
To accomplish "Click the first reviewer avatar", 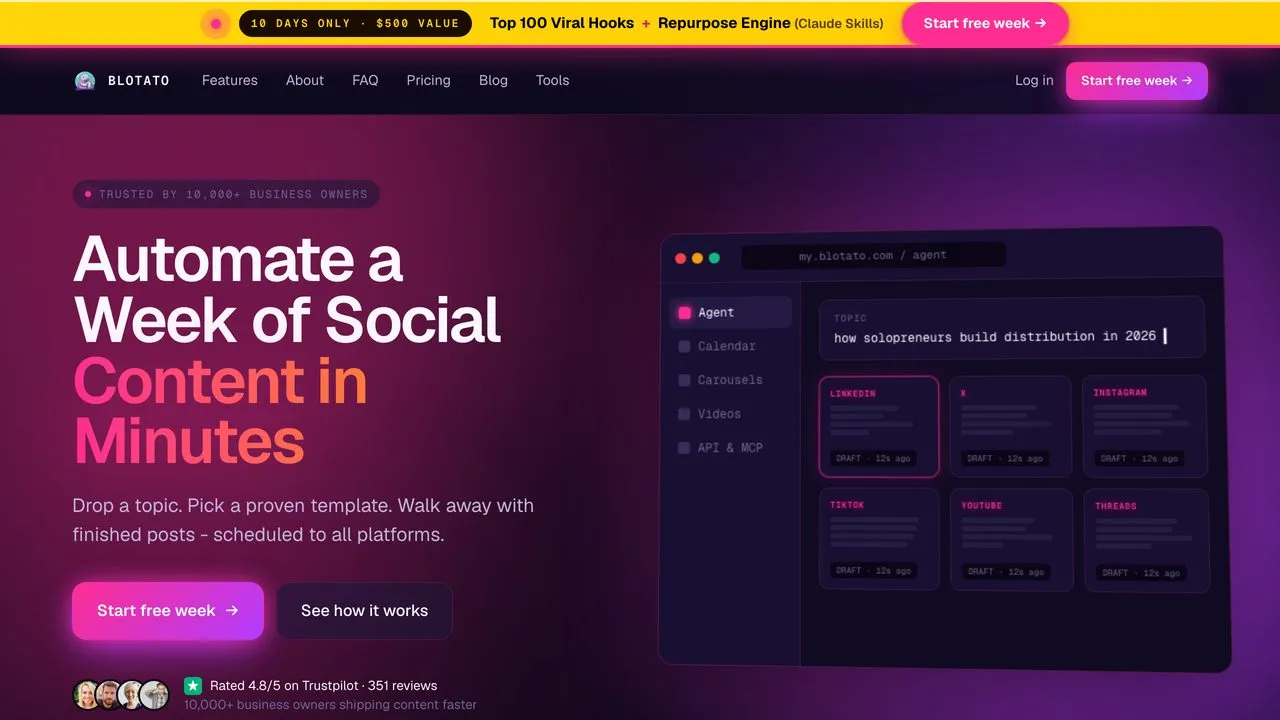I will pyautogui.click(x=87, y=694).
